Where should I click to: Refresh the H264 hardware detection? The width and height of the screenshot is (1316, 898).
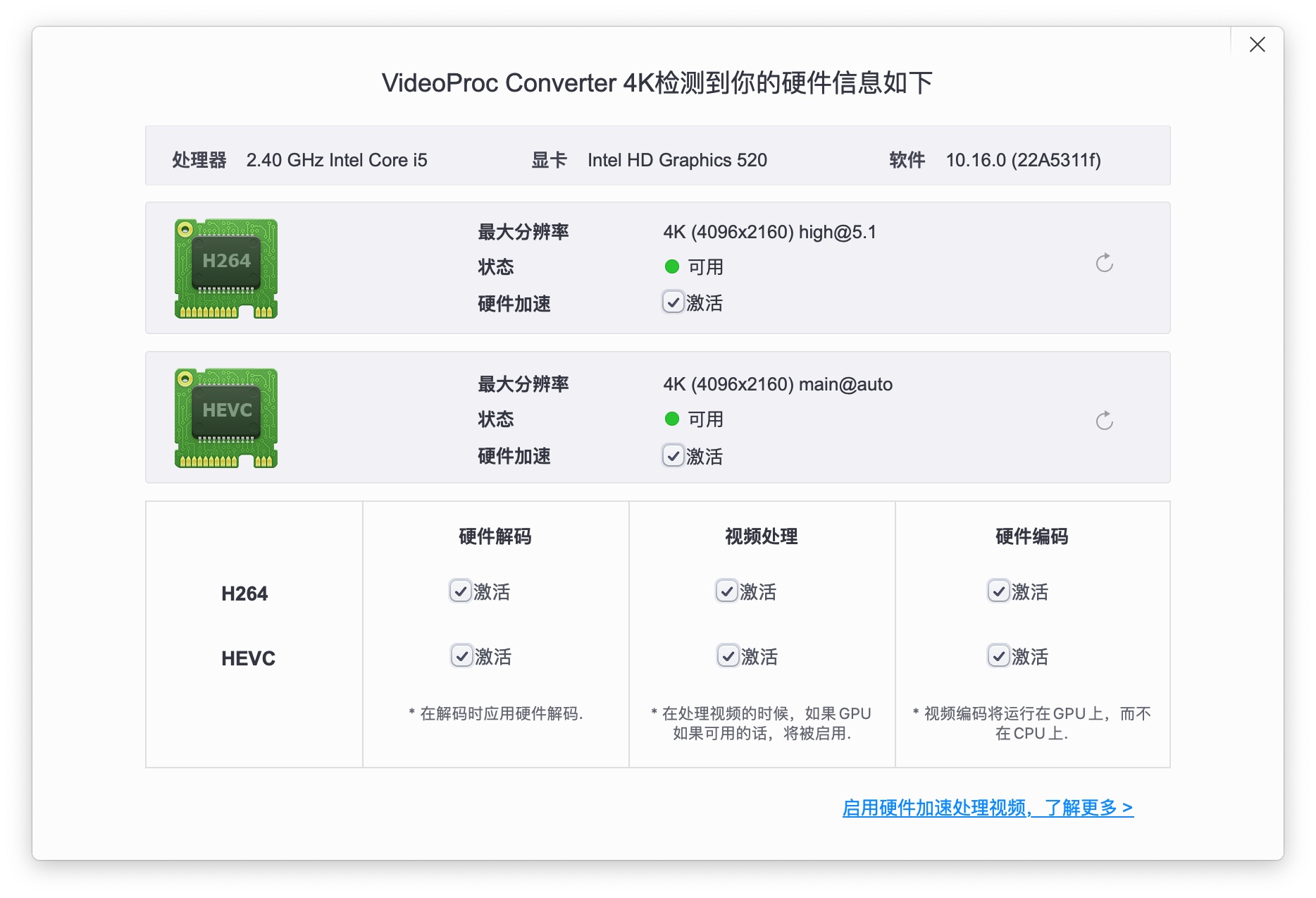tap(1104, 263)
